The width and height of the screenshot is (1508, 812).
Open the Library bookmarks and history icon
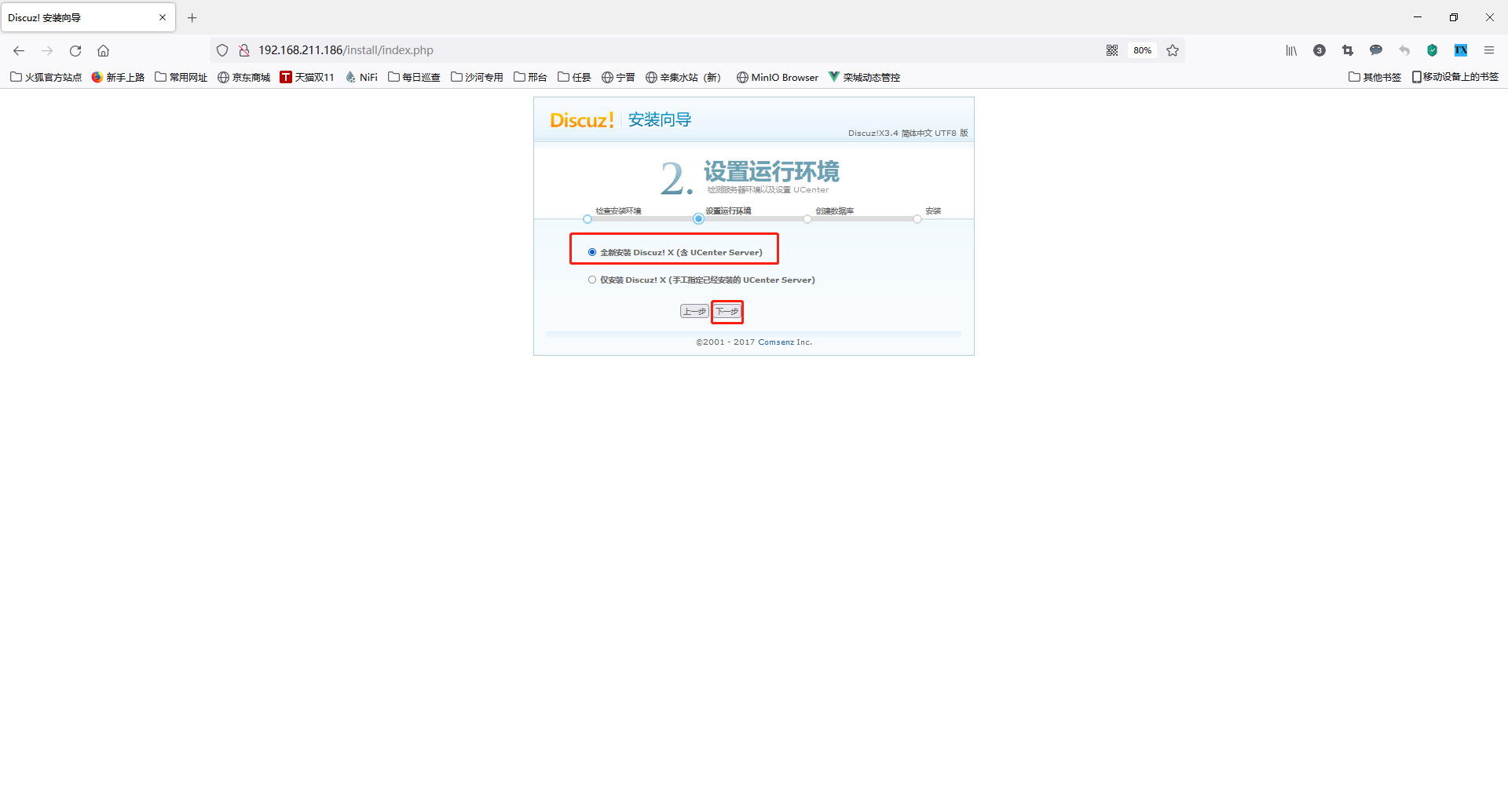point(1291,50)
